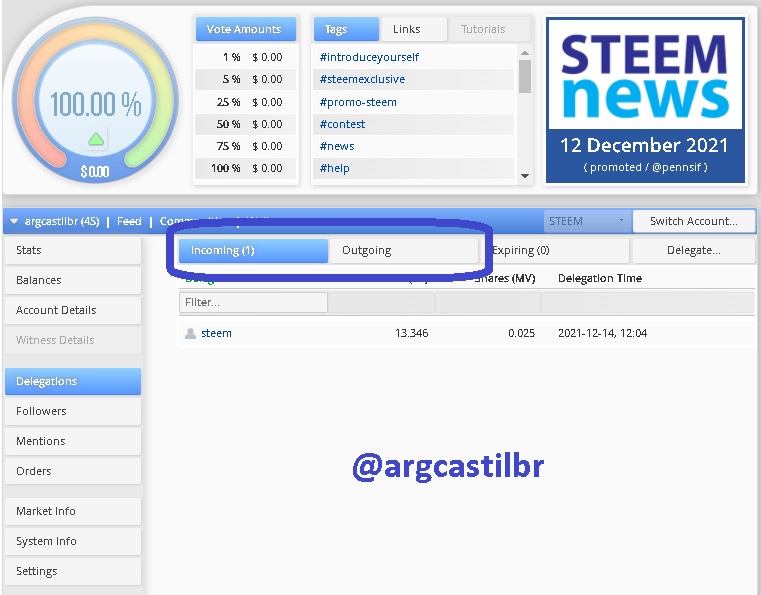Switch to the Tags tab
Screen dimensions: 761x595
click(x=346, y=29)
